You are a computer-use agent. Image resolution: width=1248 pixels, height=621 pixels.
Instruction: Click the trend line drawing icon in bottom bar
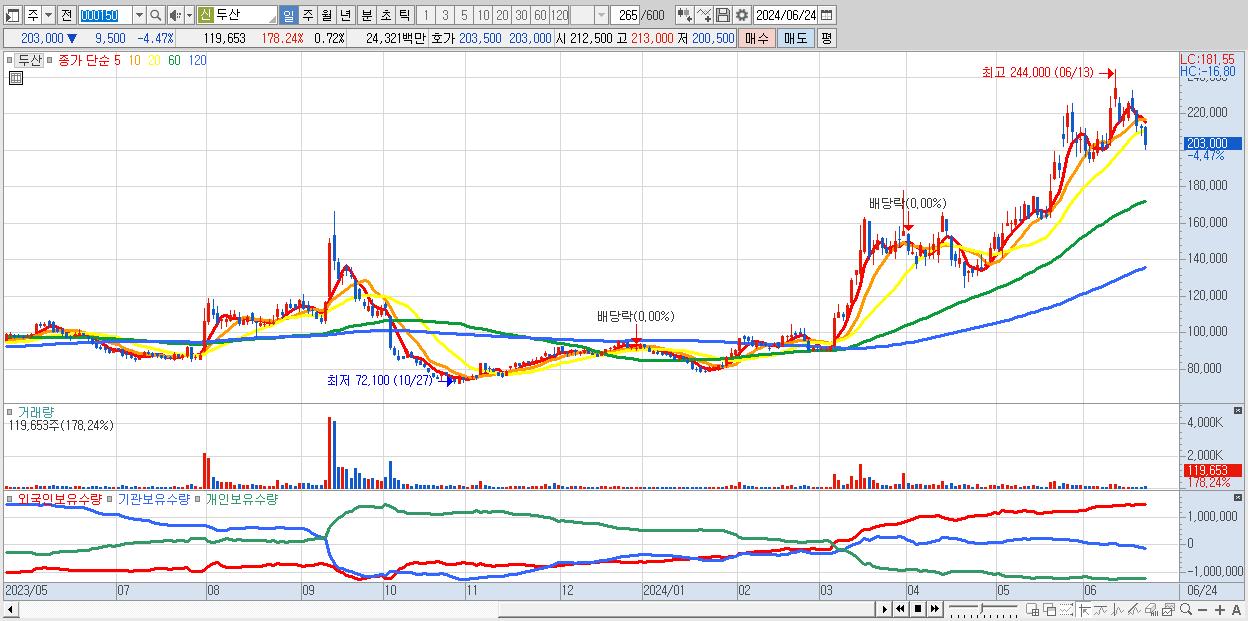[x=1133, y=609]
